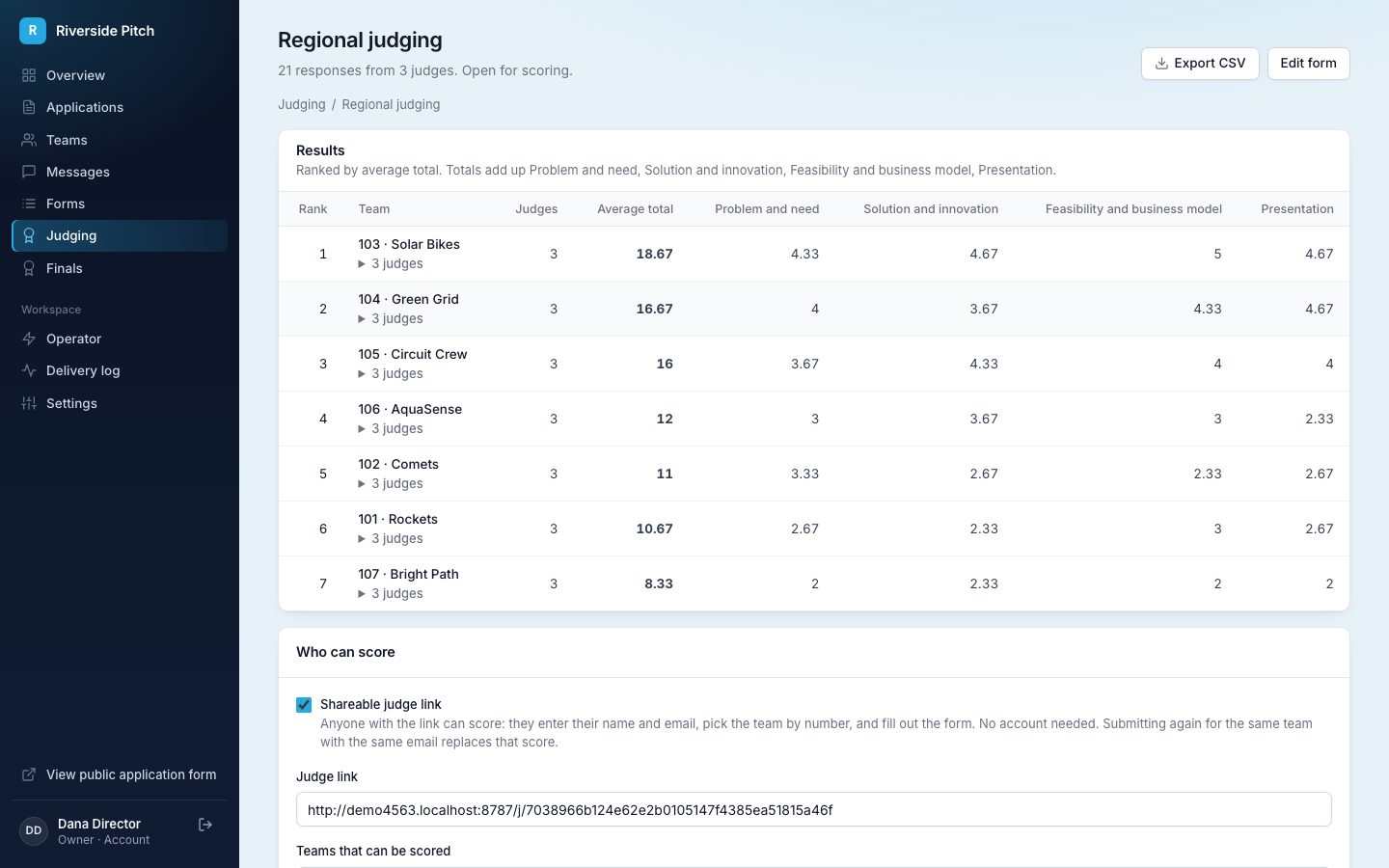Click the Messages chat bubble icon
Screen dimensions: 1389x868
29,172
